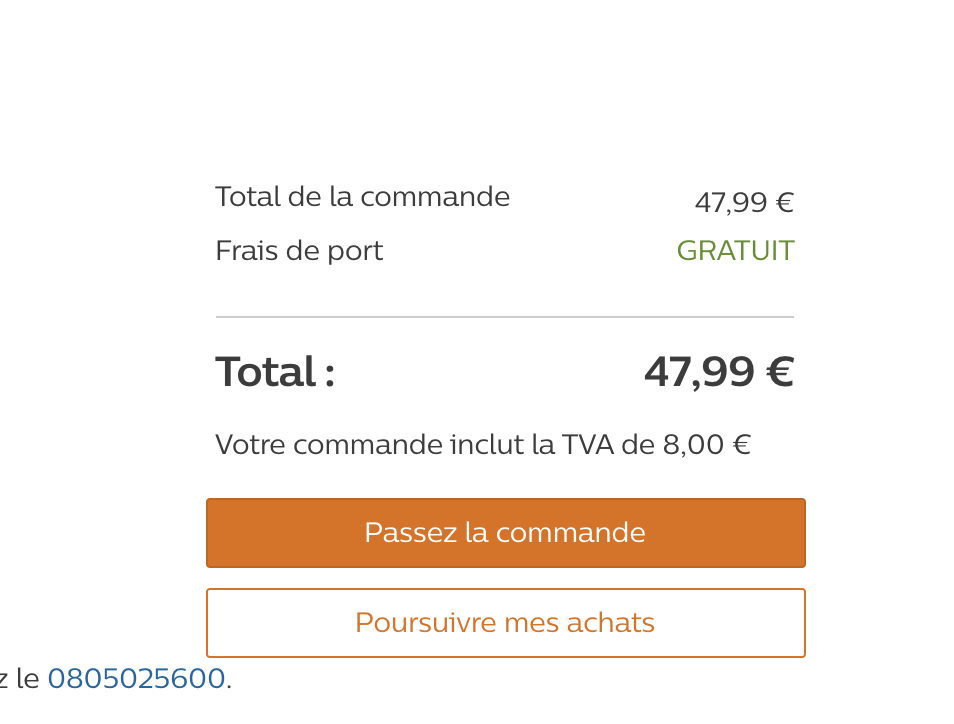
Task: Click the euro symbol in bold total
Action: (x=780, y=372)
